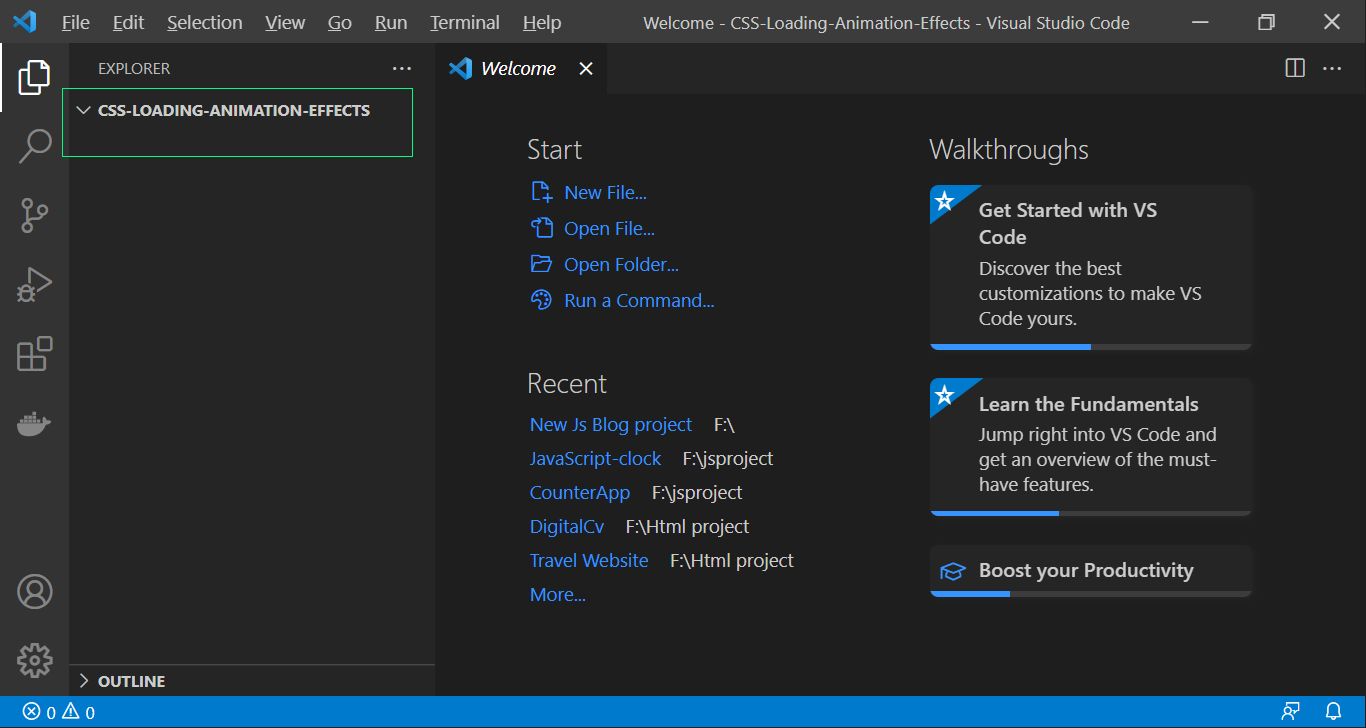Click the graduation cap icon on Boost your Productivity

(x=953, y=571)
